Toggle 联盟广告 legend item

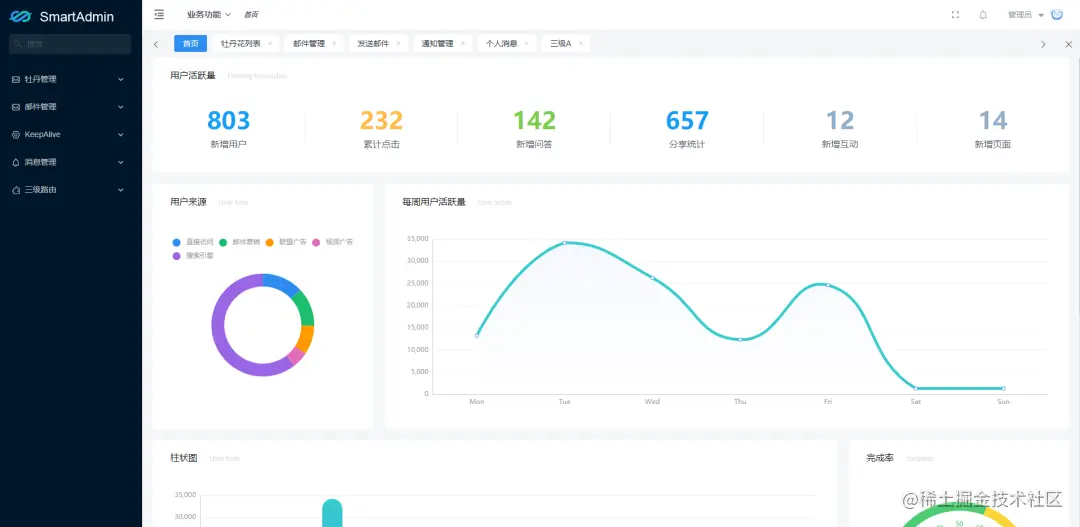pos(286,242)
